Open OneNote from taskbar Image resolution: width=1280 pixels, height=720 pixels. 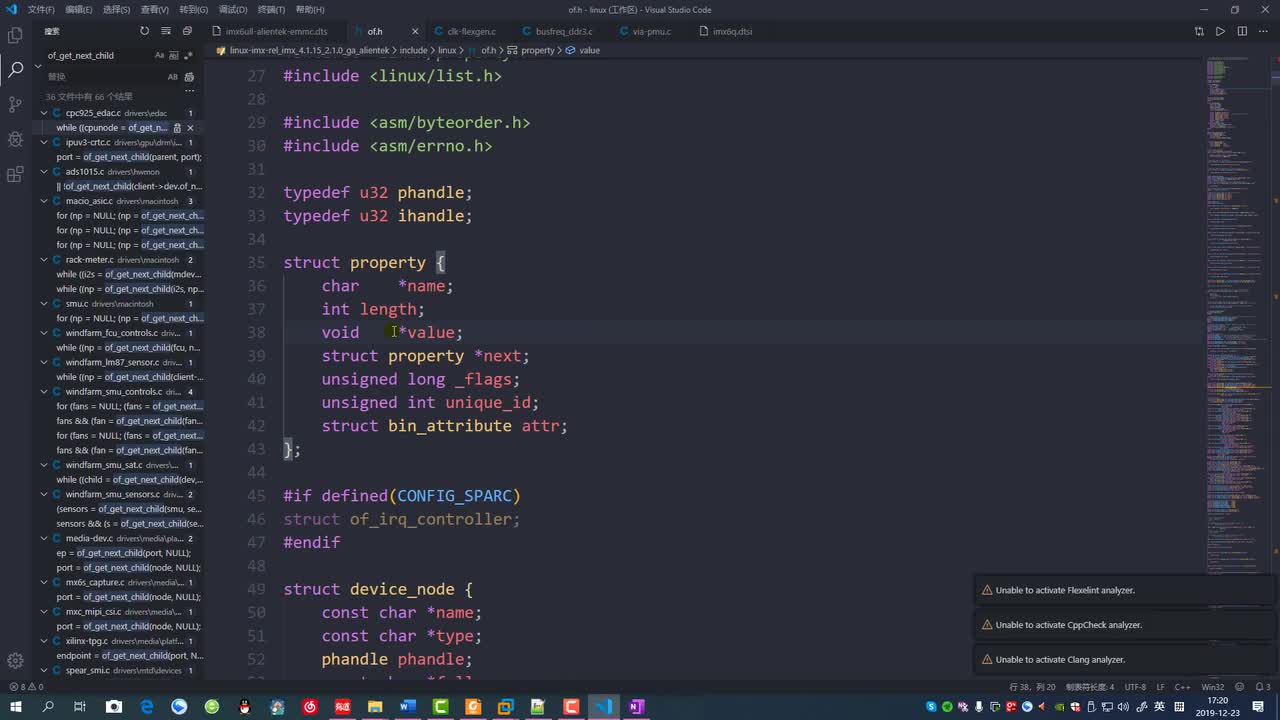pos(636,707)
